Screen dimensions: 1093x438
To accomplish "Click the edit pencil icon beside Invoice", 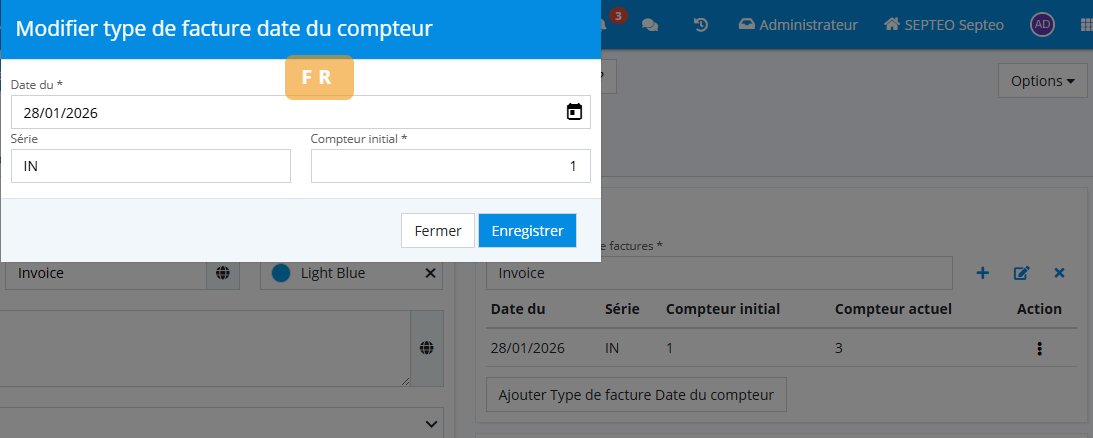I will click(1021, 273).
